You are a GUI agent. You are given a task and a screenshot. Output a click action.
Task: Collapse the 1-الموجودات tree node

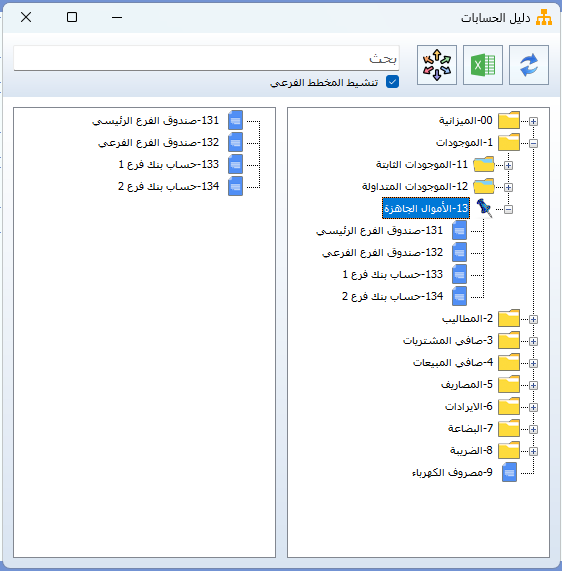(x=533, y=143)
